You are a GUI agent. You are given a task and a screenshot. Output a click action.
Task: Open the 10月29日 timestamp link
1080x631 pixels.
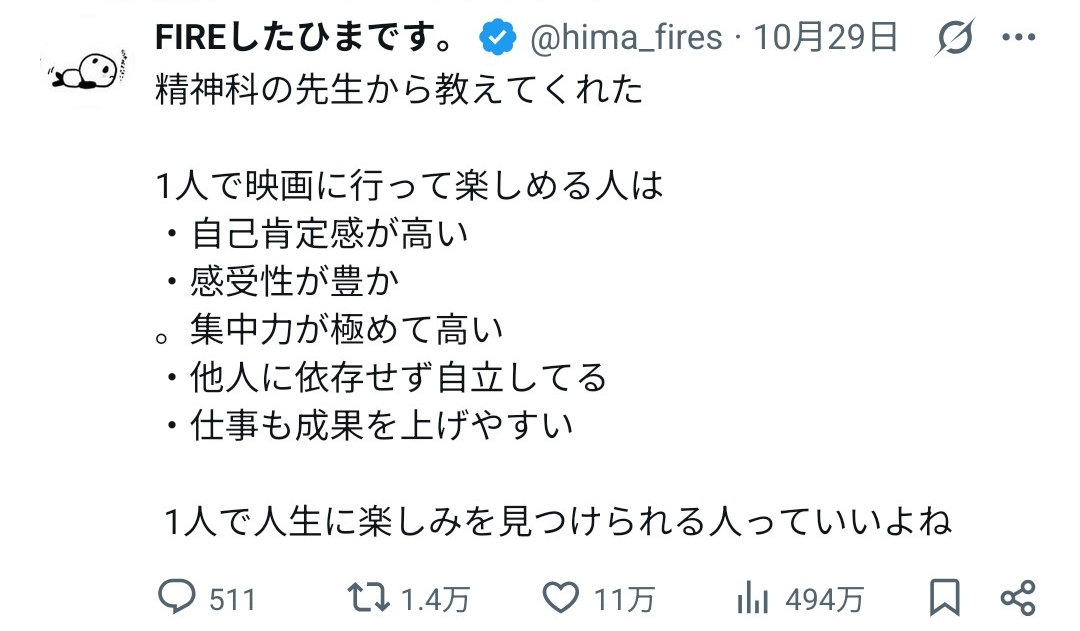pos(825,39)
